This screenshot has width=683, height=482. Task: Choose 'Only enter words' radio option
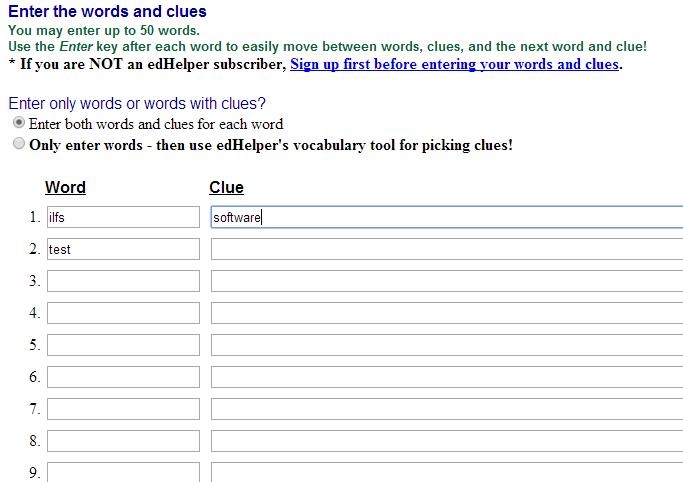(19, 144)
